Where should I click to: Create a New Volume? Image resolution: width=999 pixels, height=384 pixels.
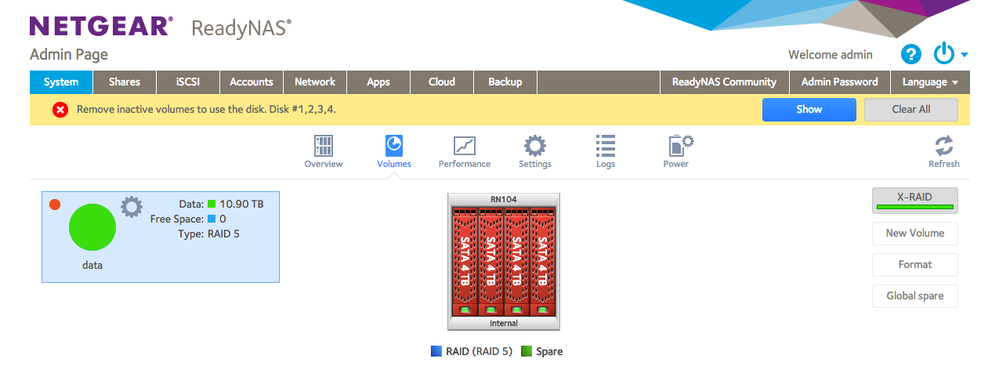tap(914, 233)
